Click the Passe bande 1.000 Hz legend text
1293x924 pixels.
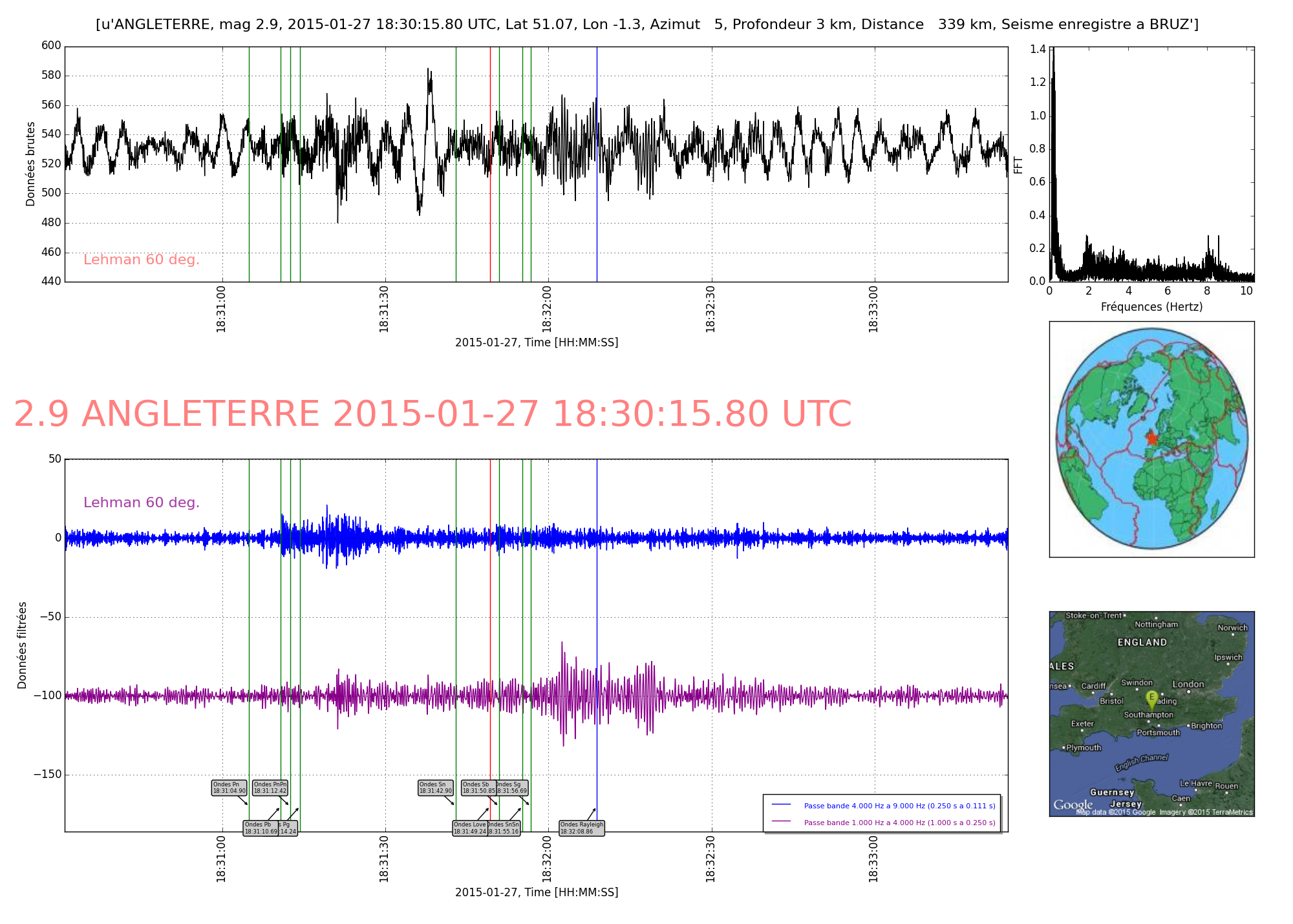tap(899, 823)
